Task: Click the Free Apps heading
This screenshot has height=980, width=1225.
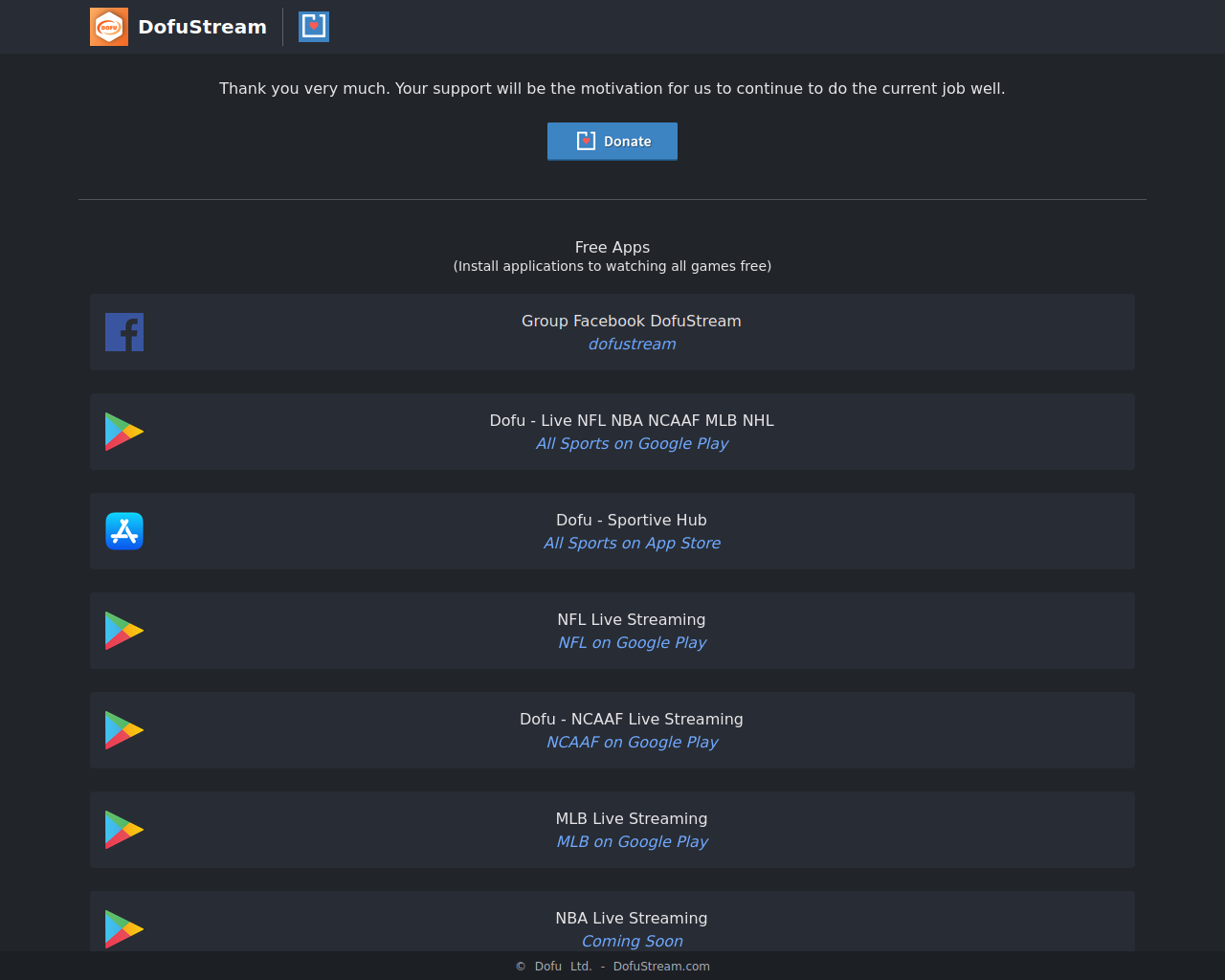Action: point(612,247)
